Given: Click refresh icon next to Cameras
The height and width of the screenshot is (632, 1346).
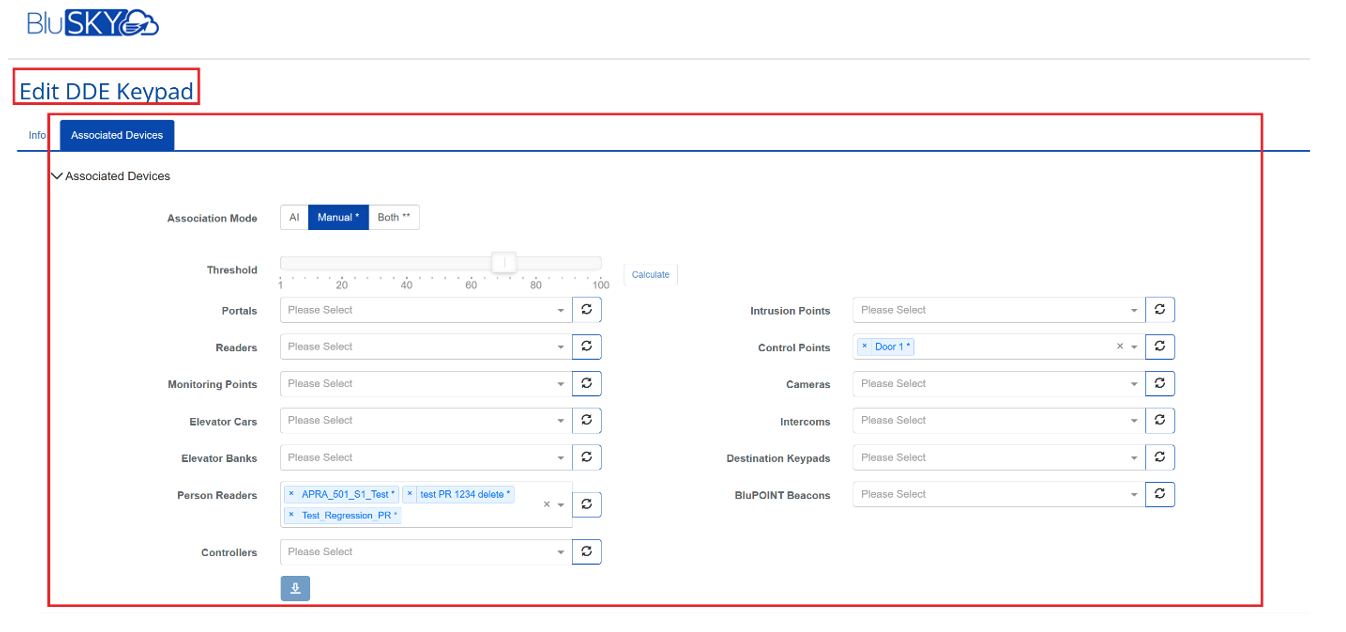Looking at the screenshot, I should (1159, 384).
